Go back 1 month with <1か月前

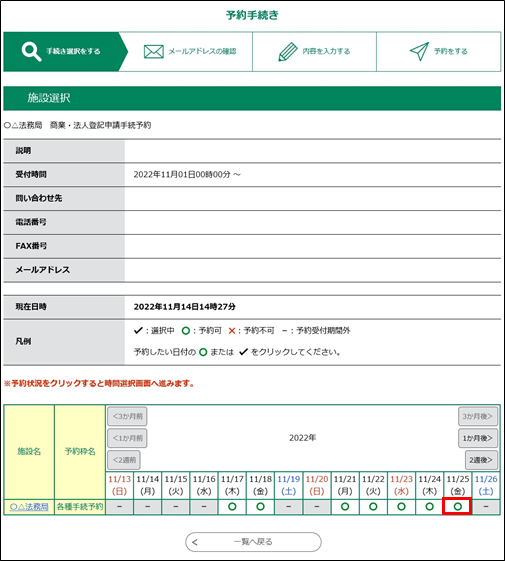127,438
